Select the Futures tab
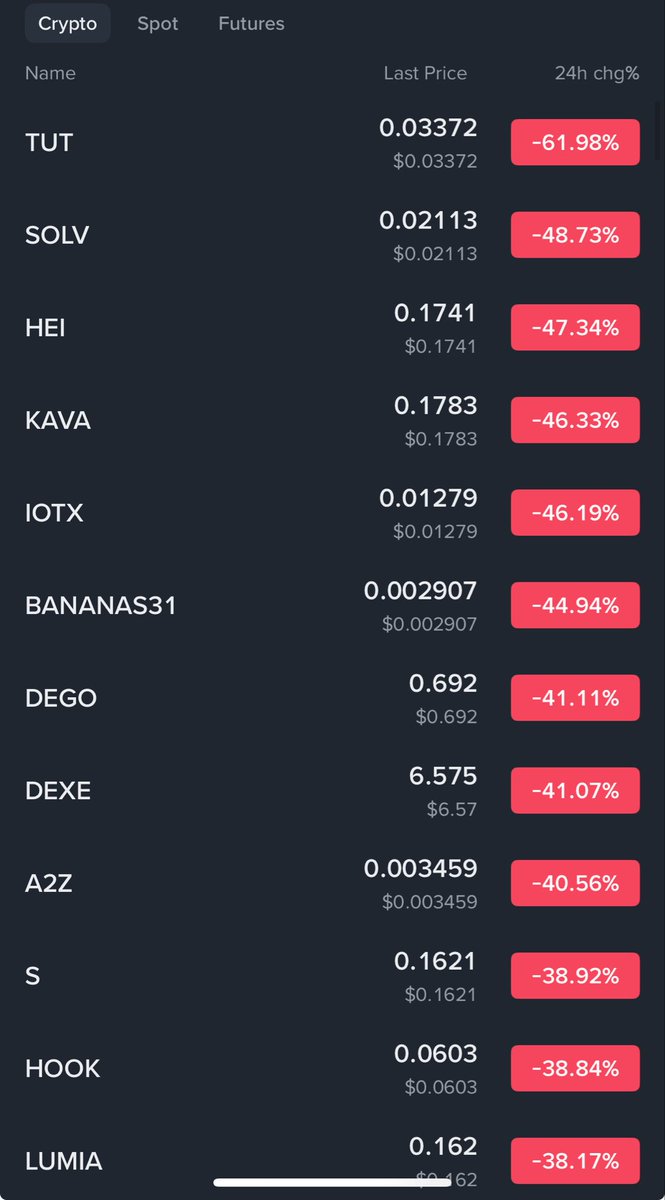 251,23
